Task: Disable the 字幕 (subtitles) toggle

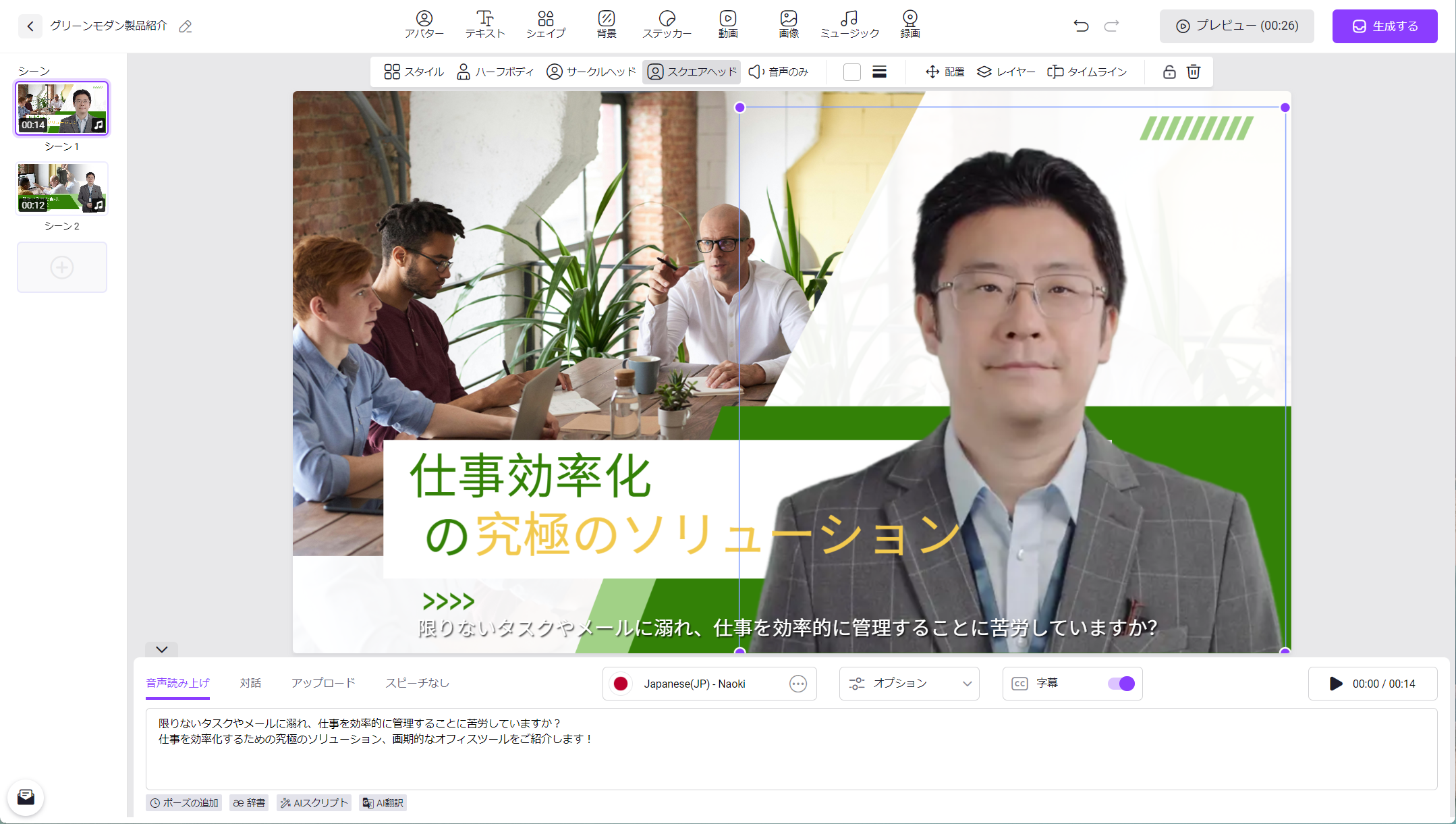Action: pyautogui.click(x=1121, y=684)
